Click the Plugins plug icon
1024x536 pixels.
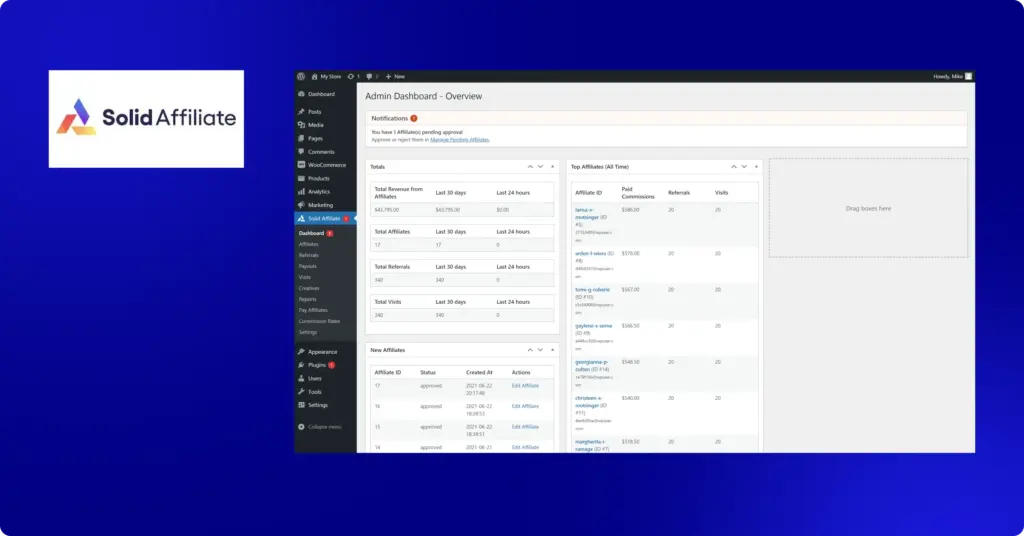click(x=301, y=365)
